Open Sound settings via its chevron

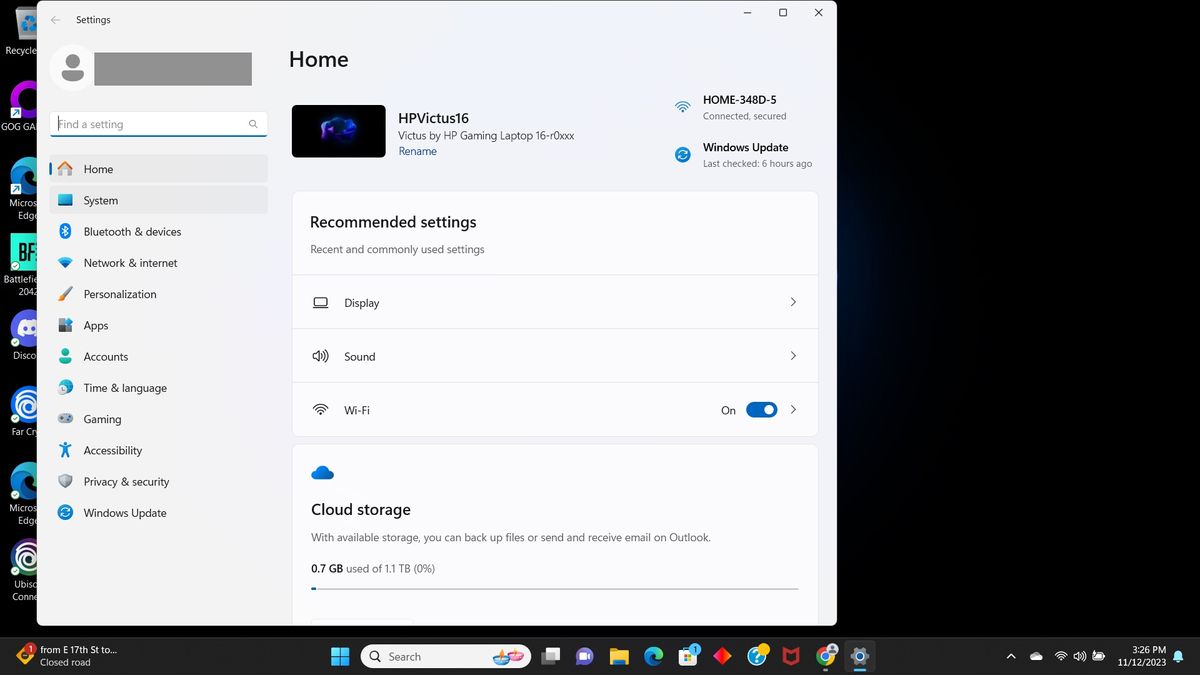pos(792,355)
